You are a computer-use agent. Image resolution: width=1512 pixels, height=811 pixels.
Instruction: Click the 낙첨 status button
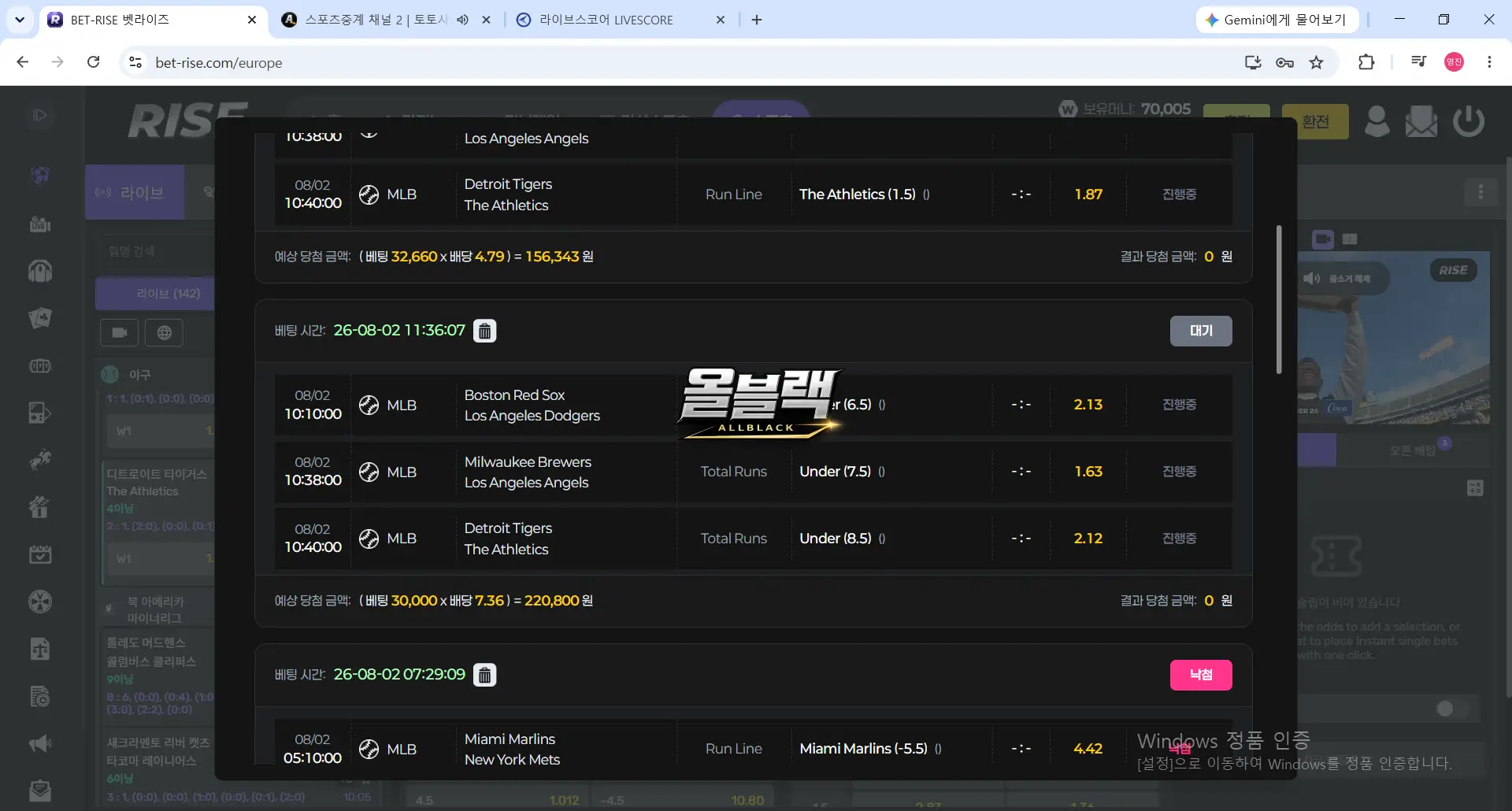pyautogui.click(x=1201, y=675)
